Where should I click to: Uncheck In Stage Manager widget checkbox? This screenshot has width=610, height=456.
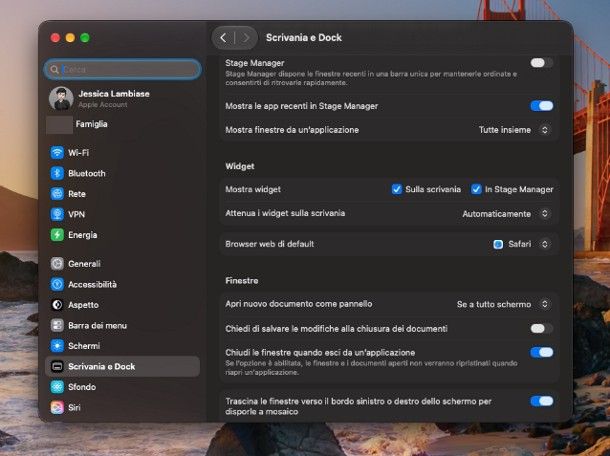476,189
